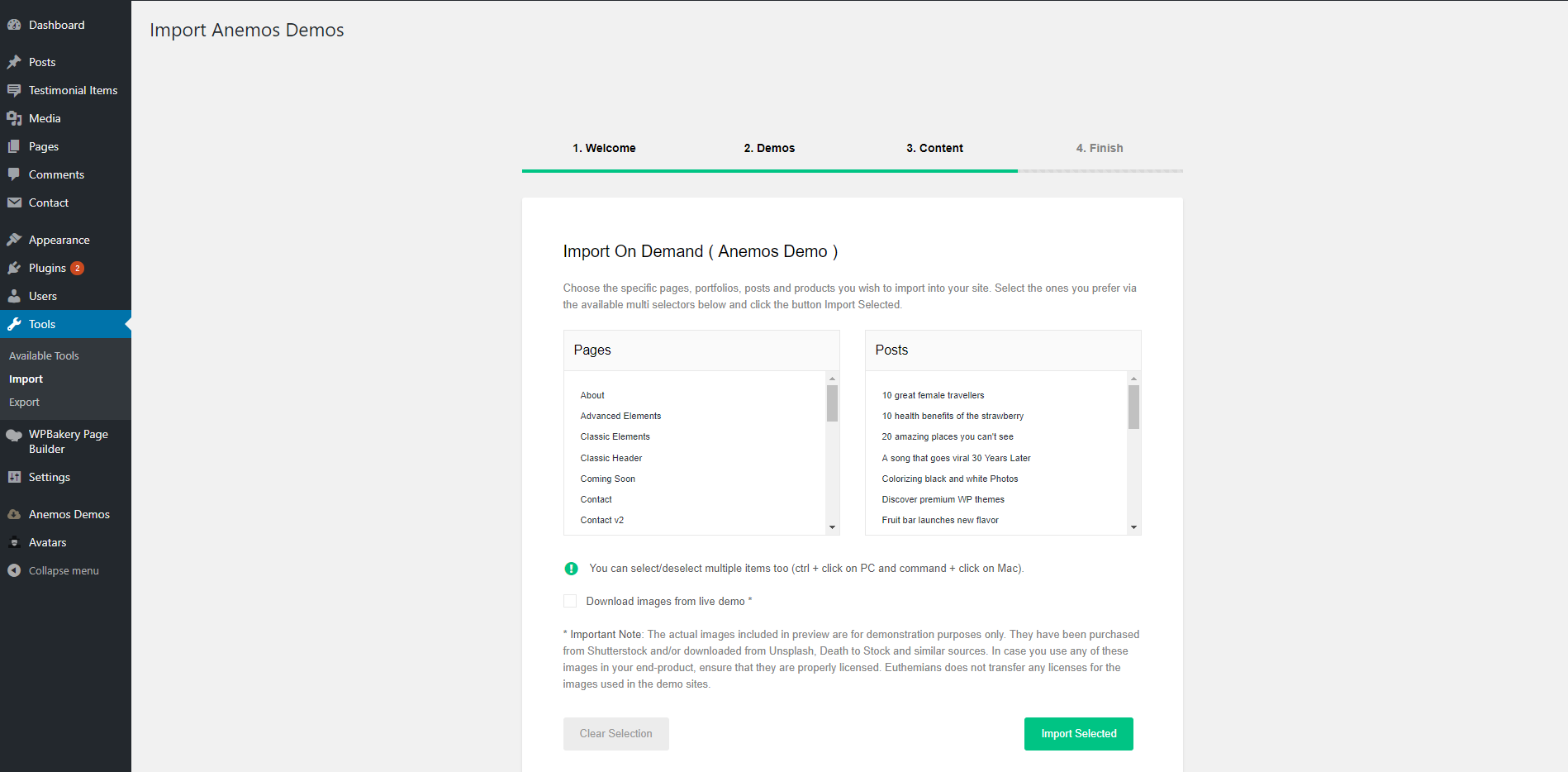
Task: Open Testimonial Items menu label
Action: tap(73, 90)
